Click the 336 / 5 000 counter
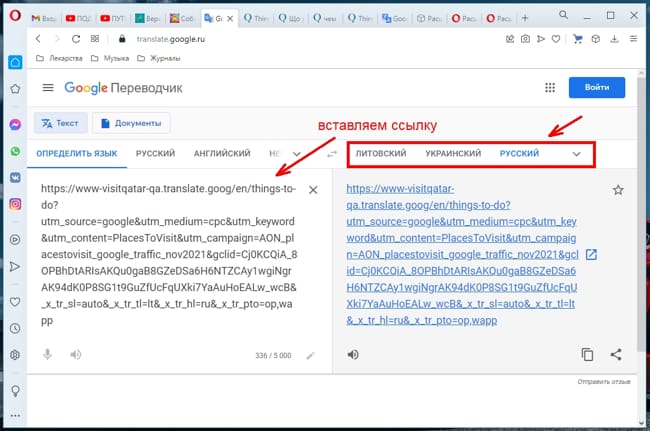Viewport: 650px width, 431px height. pyautogui.click(x=273, y=356)
